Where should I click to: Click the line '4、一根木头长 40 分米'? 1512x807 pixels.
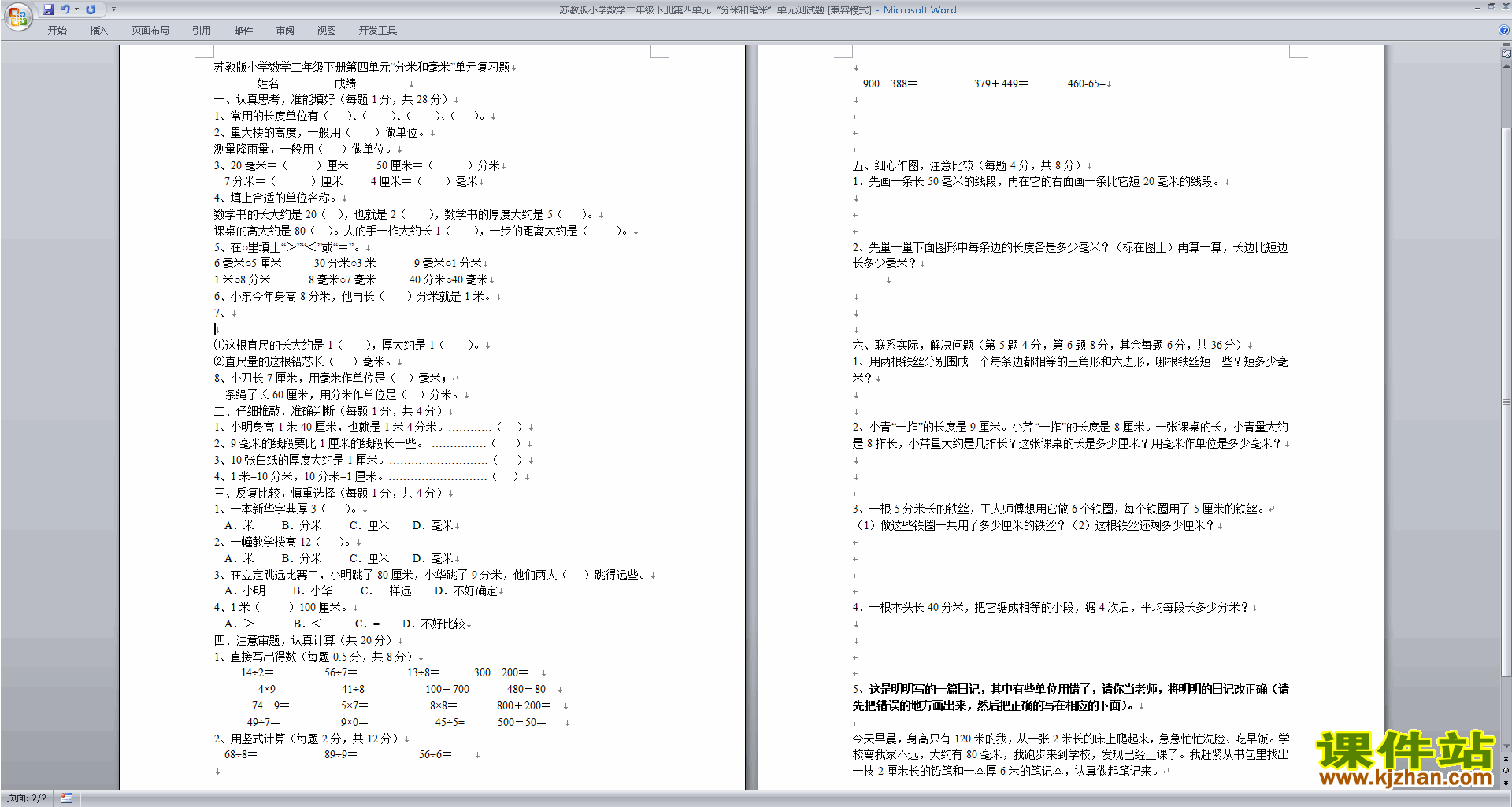click(x=1051, y=607)
